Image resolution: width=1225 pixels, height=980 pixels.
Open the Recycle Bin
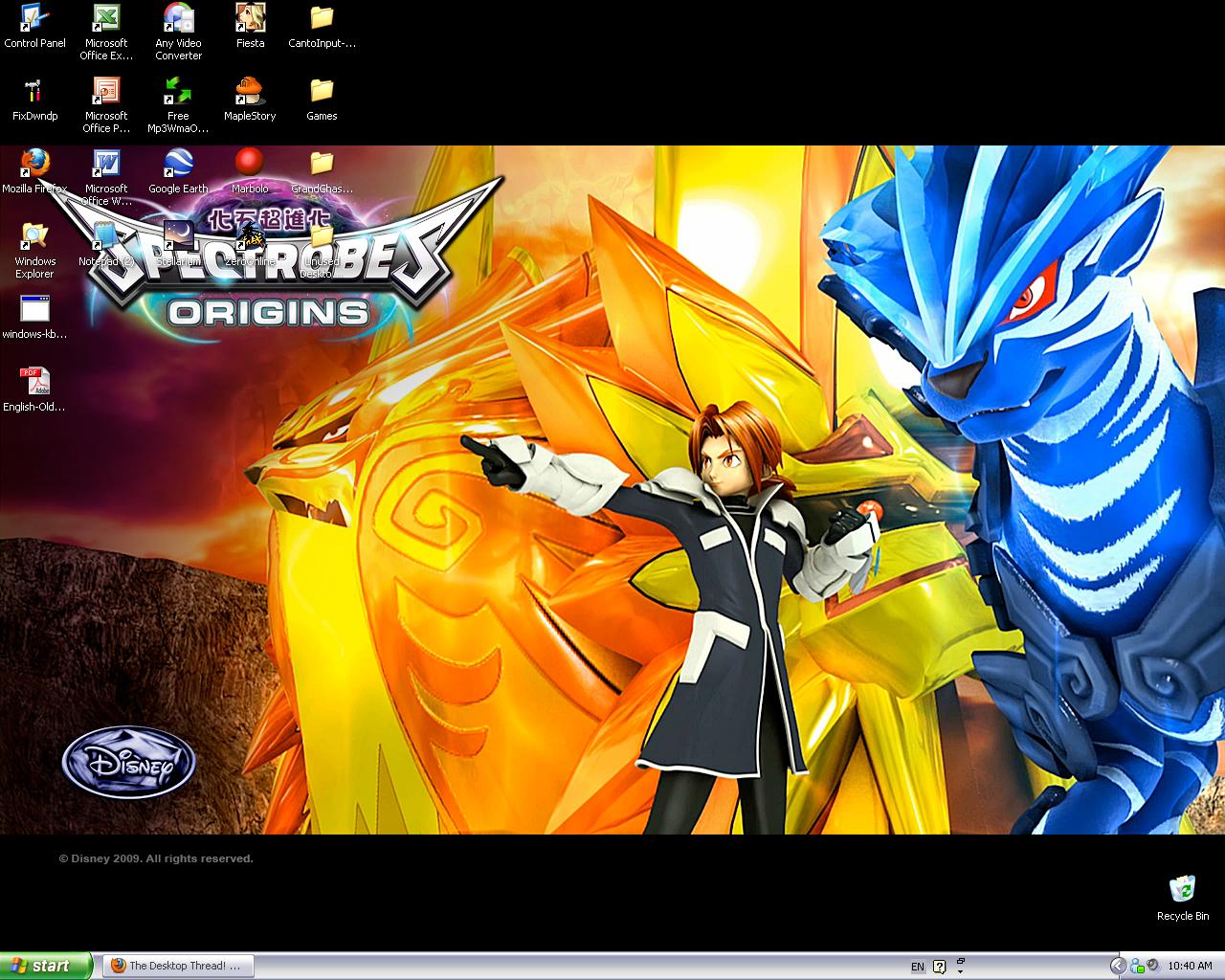tap(1183, 898)
